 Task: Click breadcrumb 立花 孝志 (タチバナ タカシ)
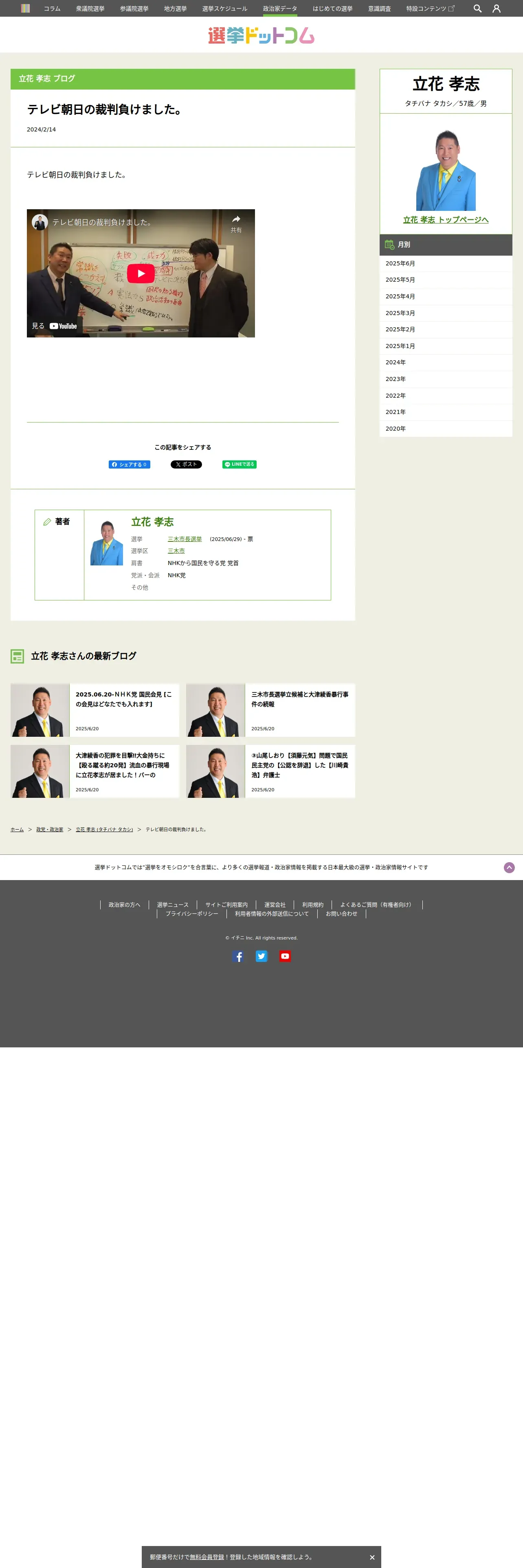point(104,830)
